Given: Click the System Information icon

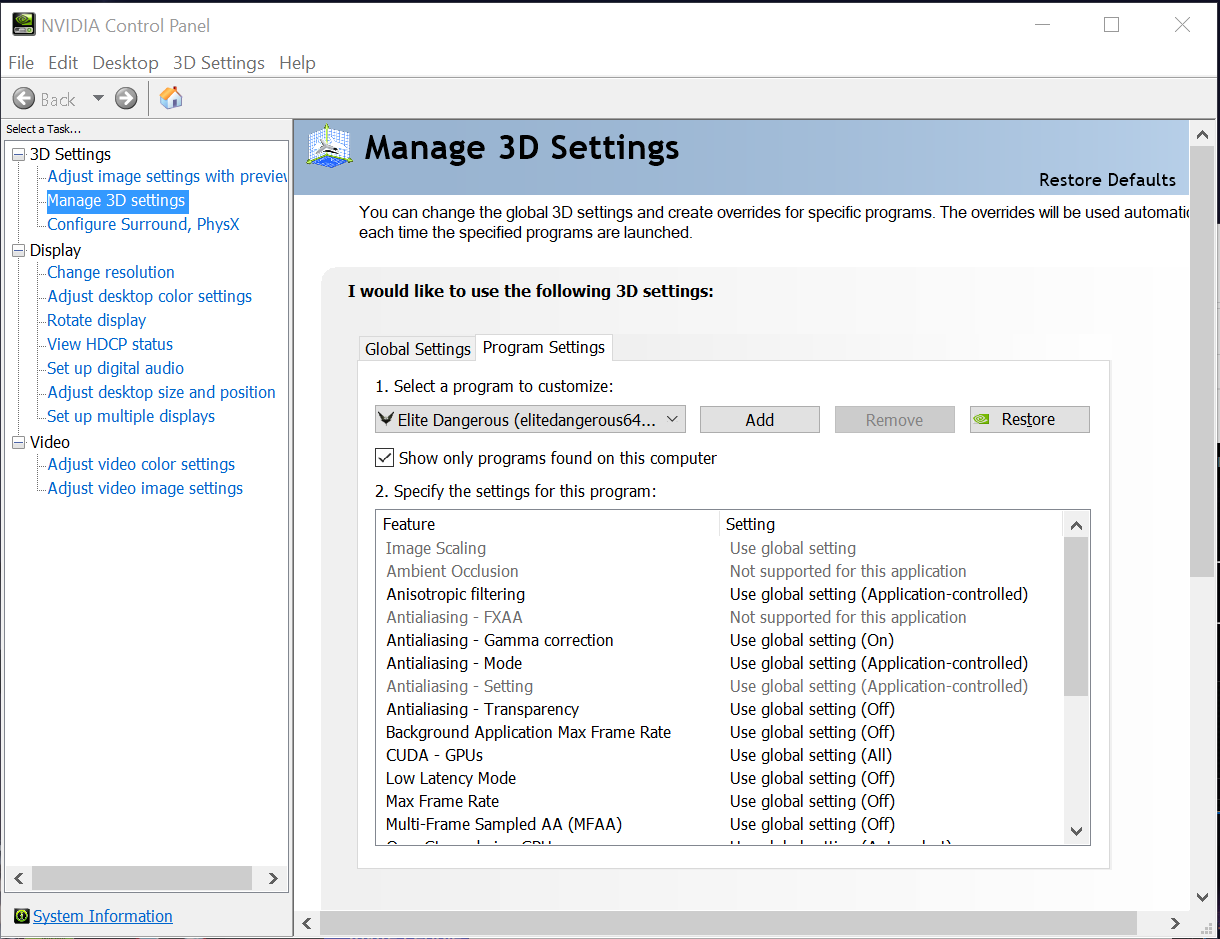Looking at the screenshot, I should point(21,916).
